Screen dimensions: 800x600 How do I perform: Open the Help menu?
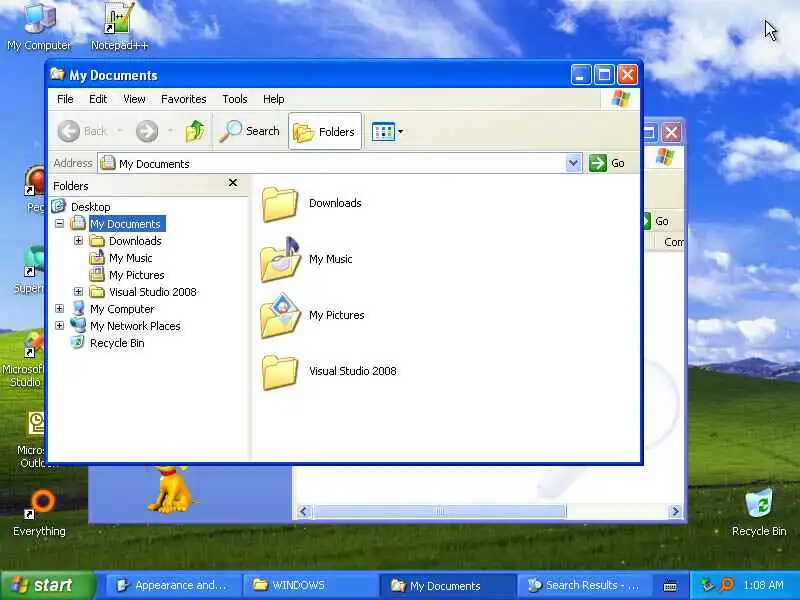click(273, 99)
